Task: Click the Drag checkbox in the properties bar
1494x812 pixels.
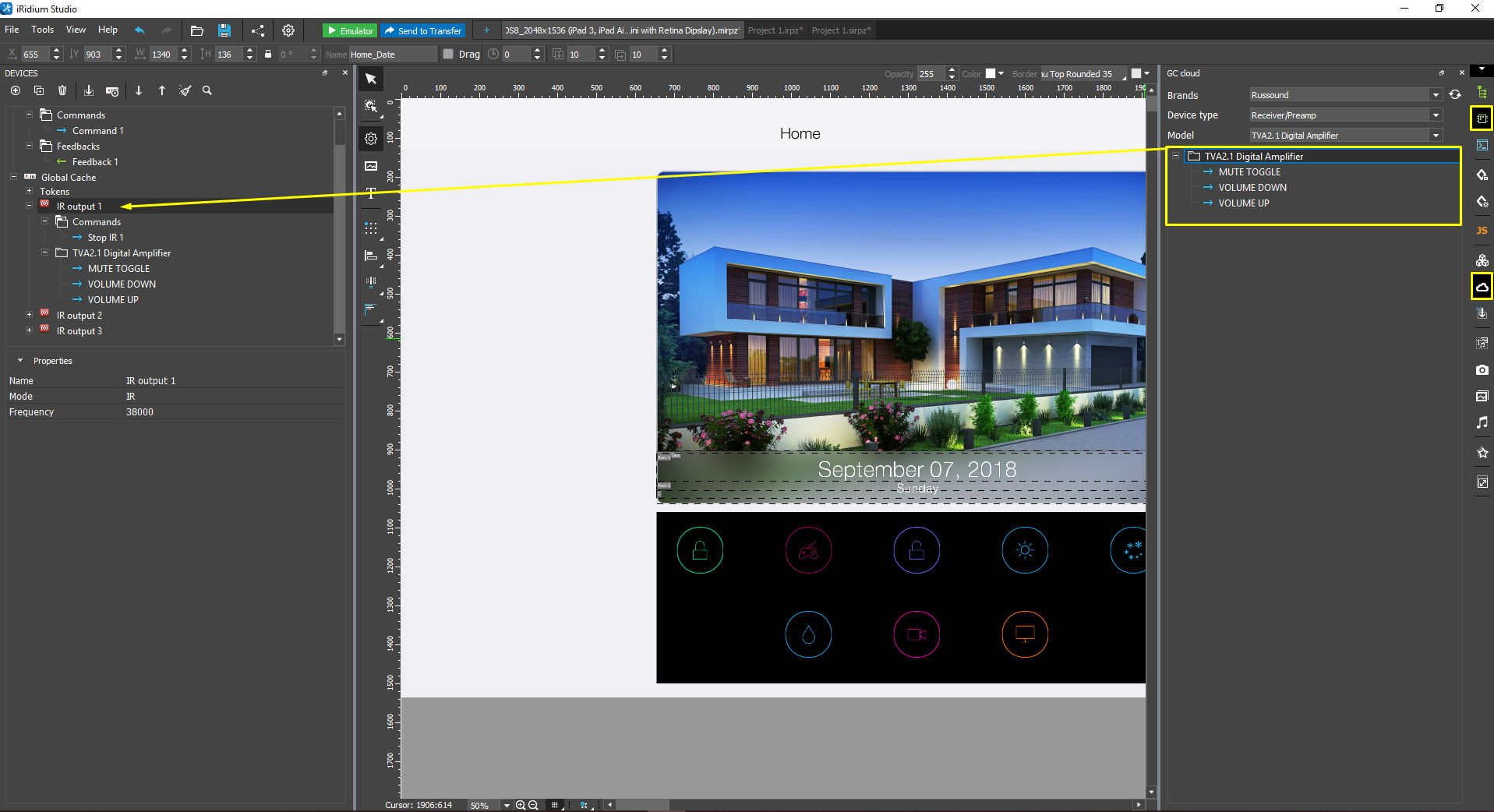Action: coord(448,54)
